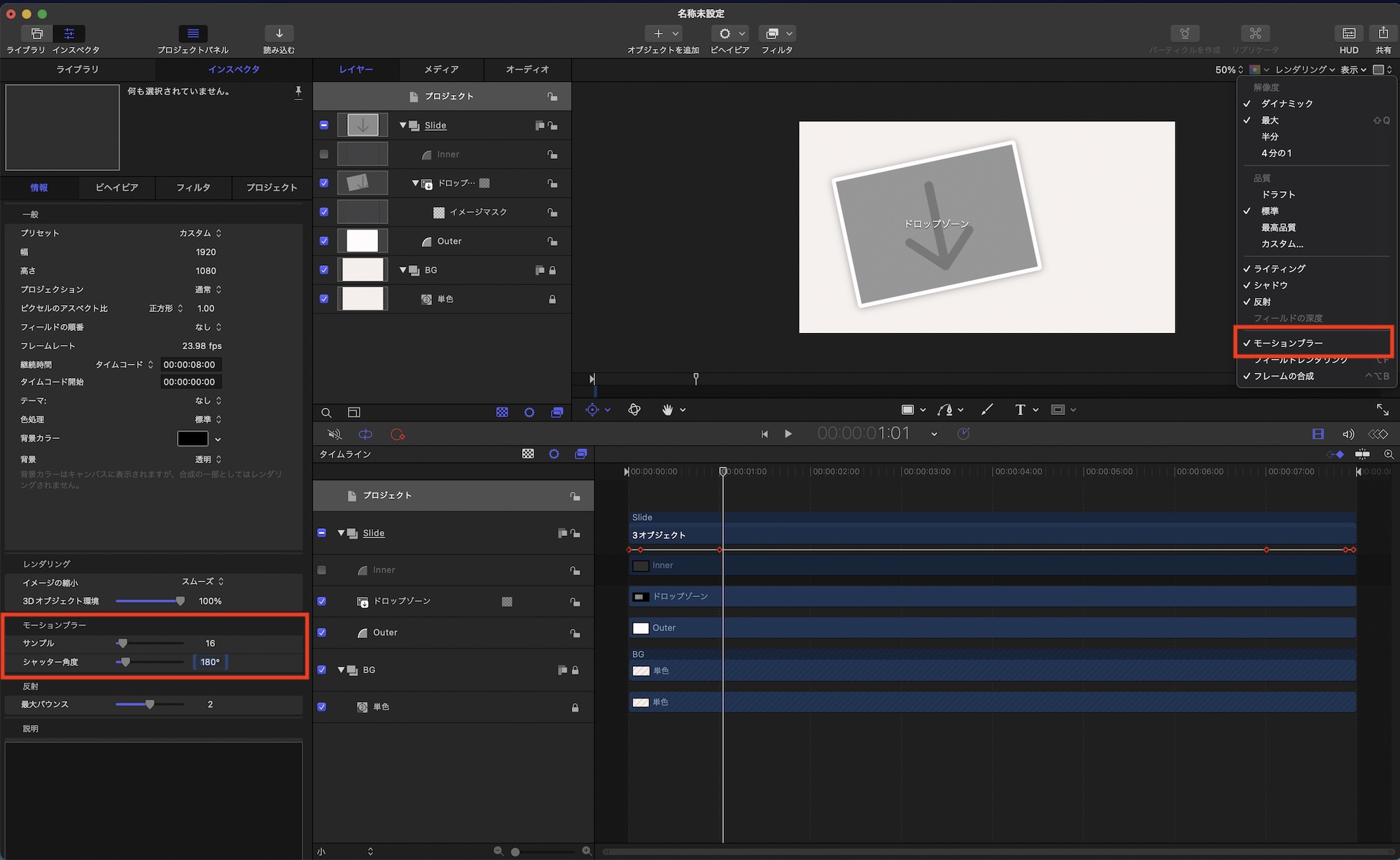Select the hand pan tool
The height and width of the screenshot is (860, 1400).
coord(667,410)
